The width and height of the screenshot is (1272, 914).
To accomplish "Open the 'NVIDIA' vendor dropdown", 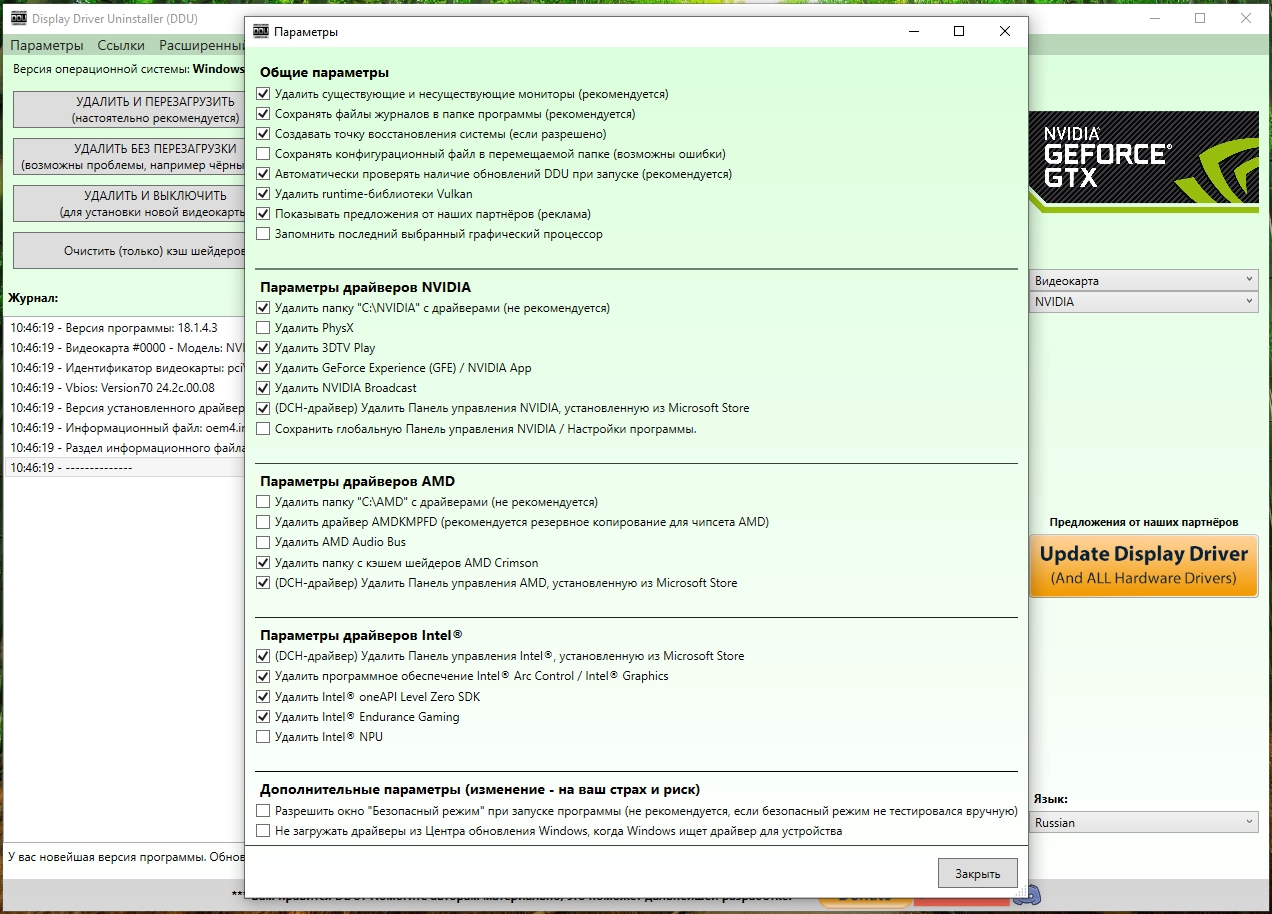I will point(1144,301).
